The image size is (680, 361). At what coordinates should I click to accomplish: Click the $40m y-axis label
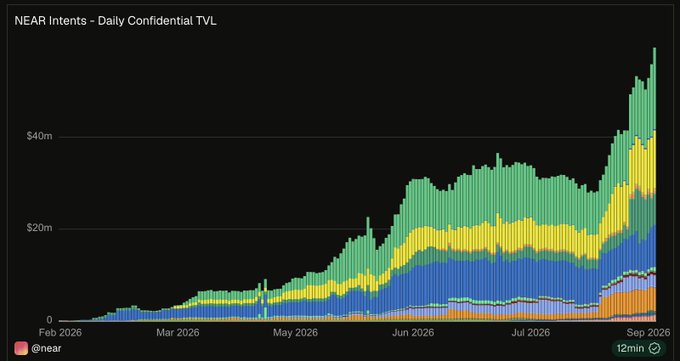pos(39,136)
